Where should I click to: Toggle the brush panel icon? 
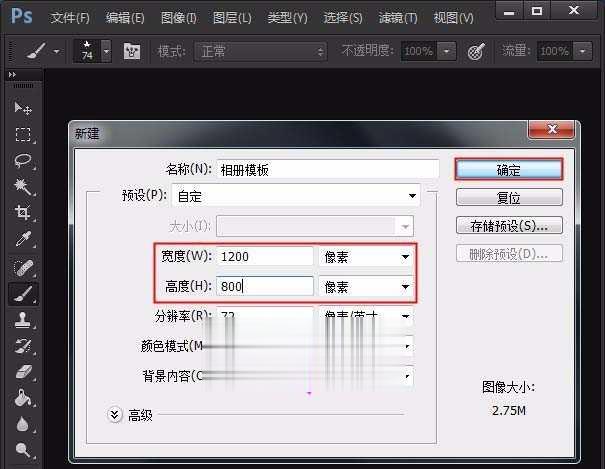pos(132,51)
